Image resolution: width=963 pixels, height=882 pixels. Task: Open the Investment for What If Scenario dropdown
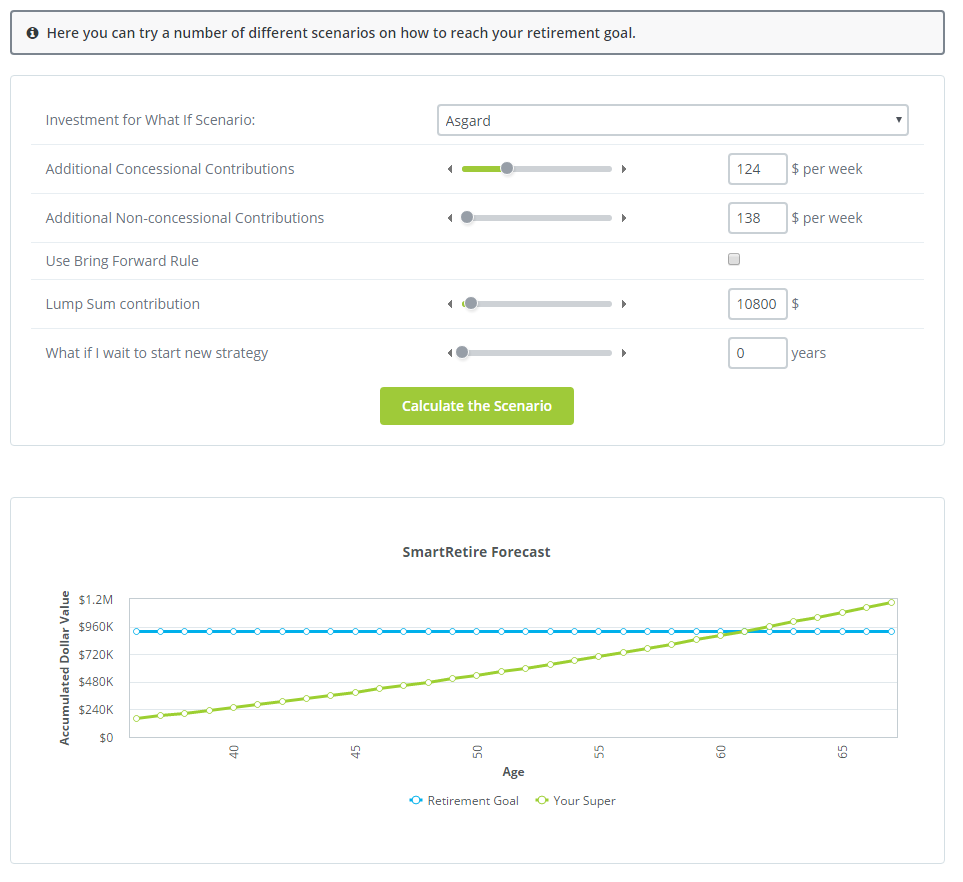(x=672, y=121)
